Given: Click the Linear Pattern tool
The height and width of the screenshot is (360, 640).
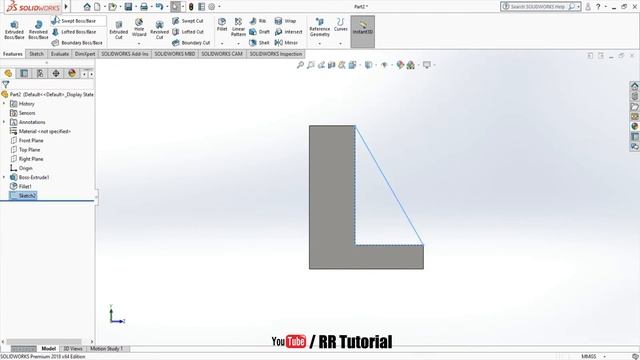Looking at the screenshot, I should [238, 27].
